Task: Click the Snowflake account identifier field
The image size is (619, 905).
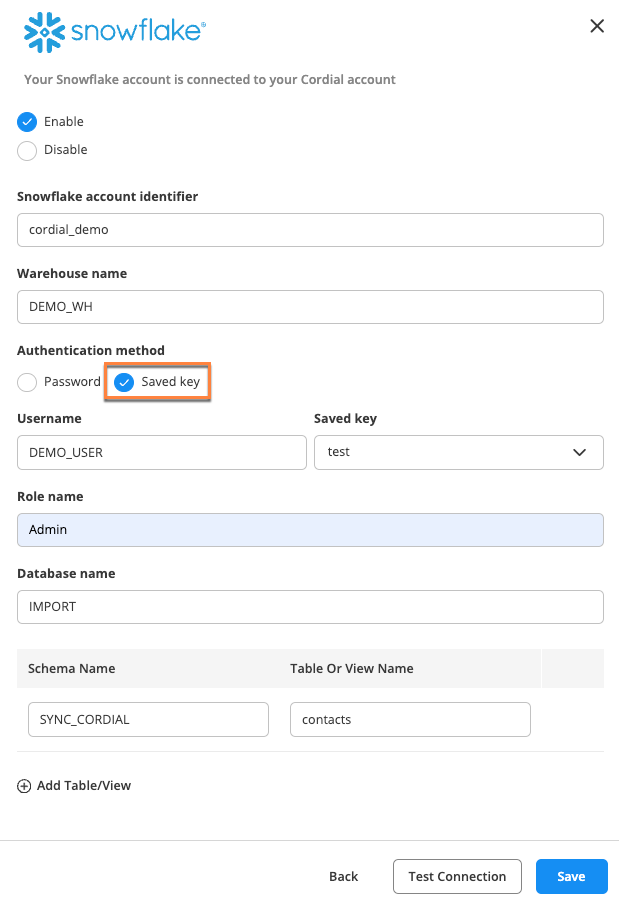Action: pos(310,229)
